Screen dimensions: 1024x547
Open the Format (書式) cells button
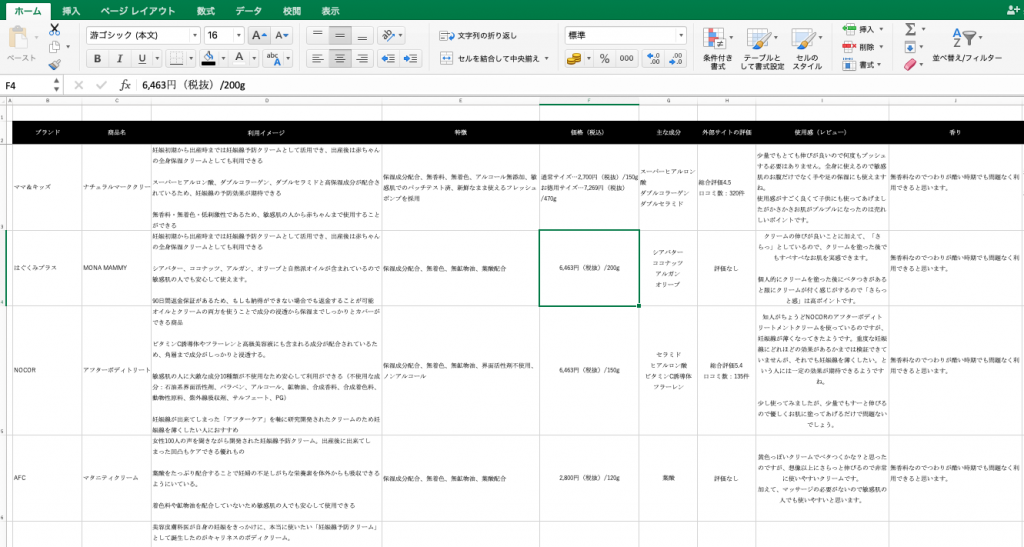(x=861, y=65)
